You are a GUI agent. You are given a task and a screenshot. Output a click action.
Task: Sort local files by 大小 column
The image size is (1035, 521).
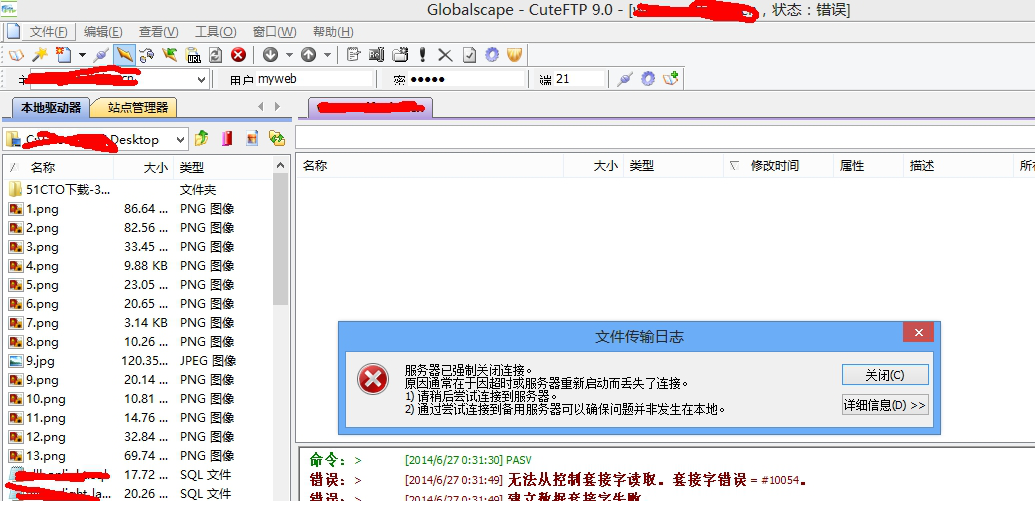[x=143, y=168]
